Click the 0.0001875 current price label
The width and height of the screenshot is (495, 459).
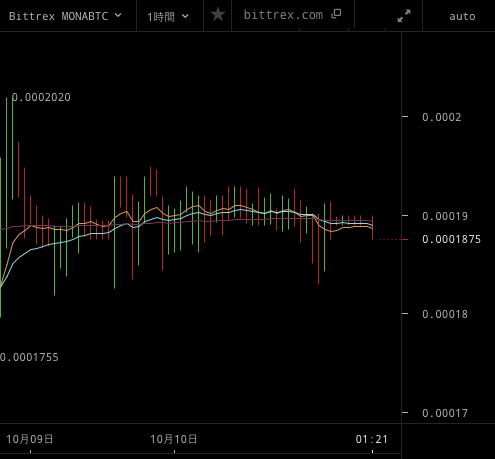pos(451,239)
